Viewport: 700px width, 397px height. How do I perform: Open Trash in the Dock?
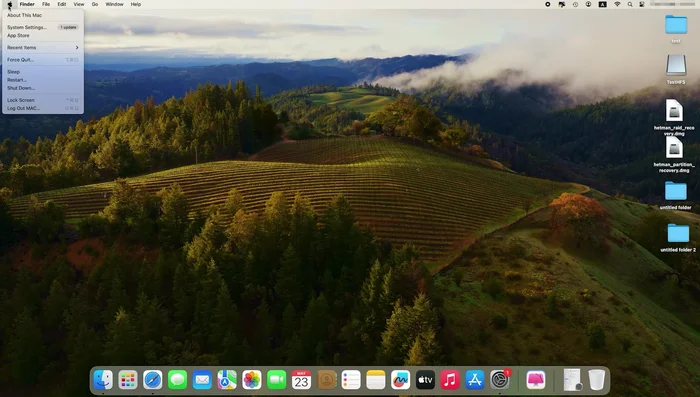(596, 380)
